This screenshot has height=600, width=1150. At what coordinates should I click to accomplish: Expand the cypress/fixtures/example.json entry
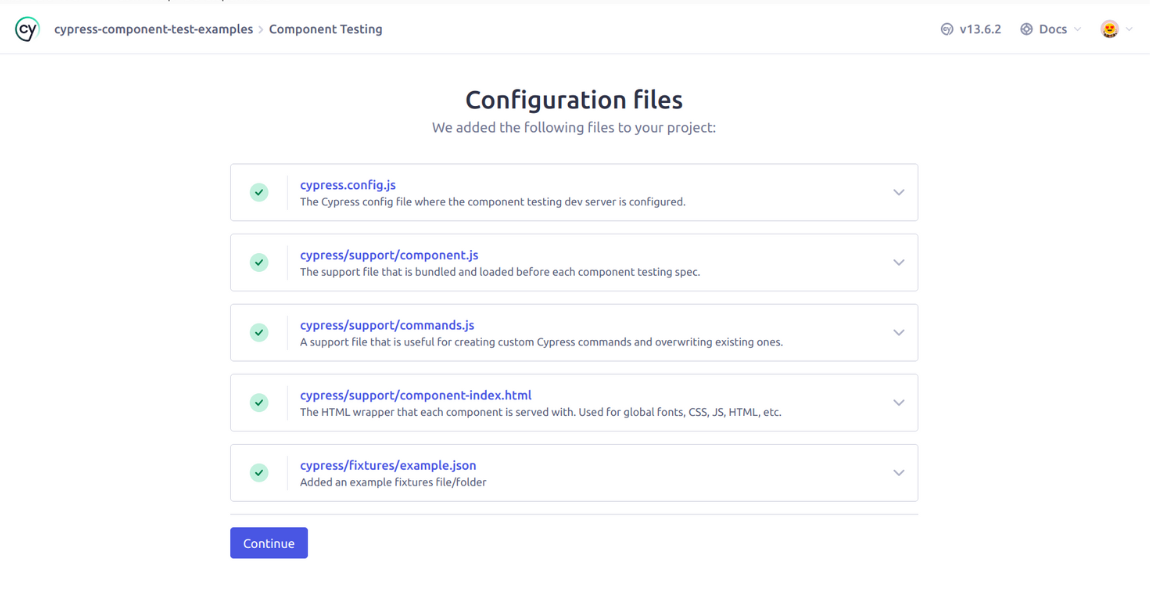coord(898,472)
